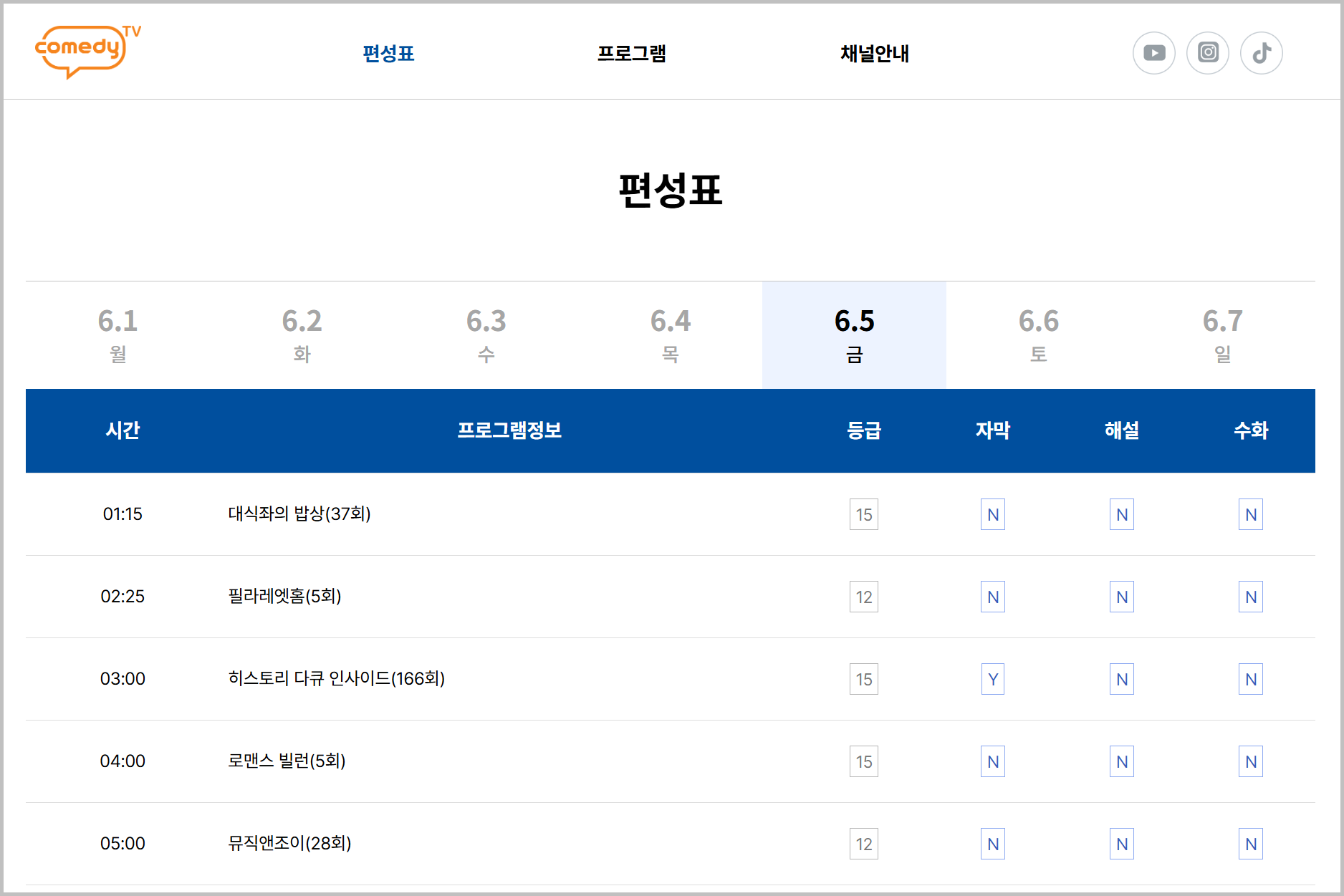
Task: Select the 6.5 금 date tab
Action: click(855, 335)
